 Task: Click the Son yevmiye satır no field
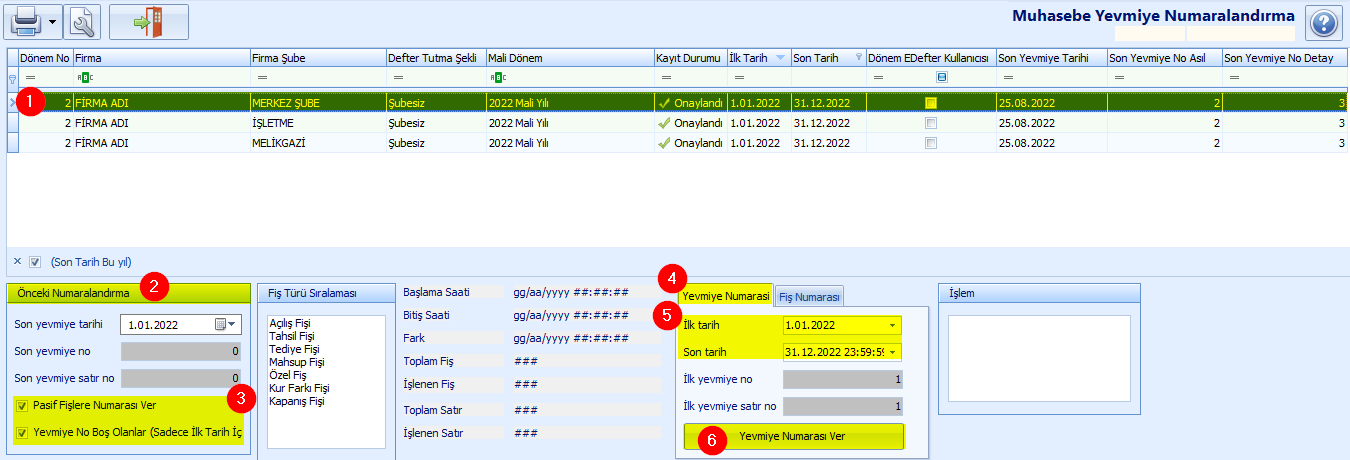(x=181, y=378)
